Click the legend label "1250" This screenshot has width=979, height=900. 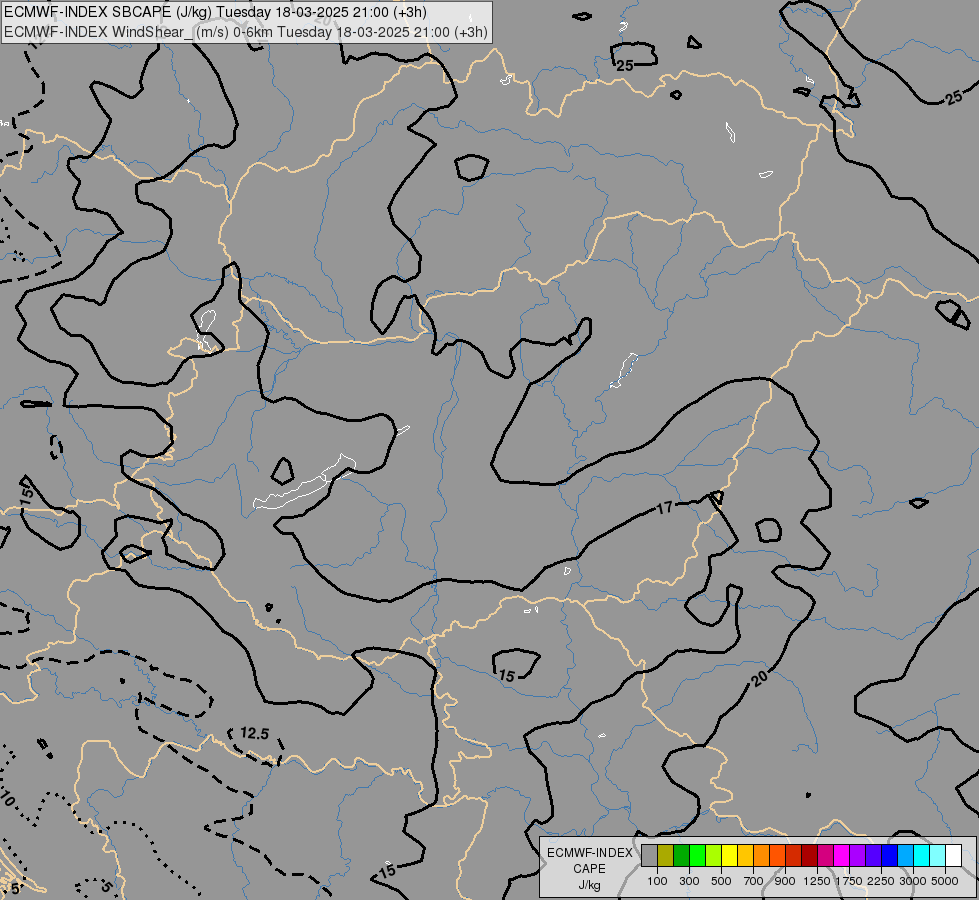(x=817, y=881)
